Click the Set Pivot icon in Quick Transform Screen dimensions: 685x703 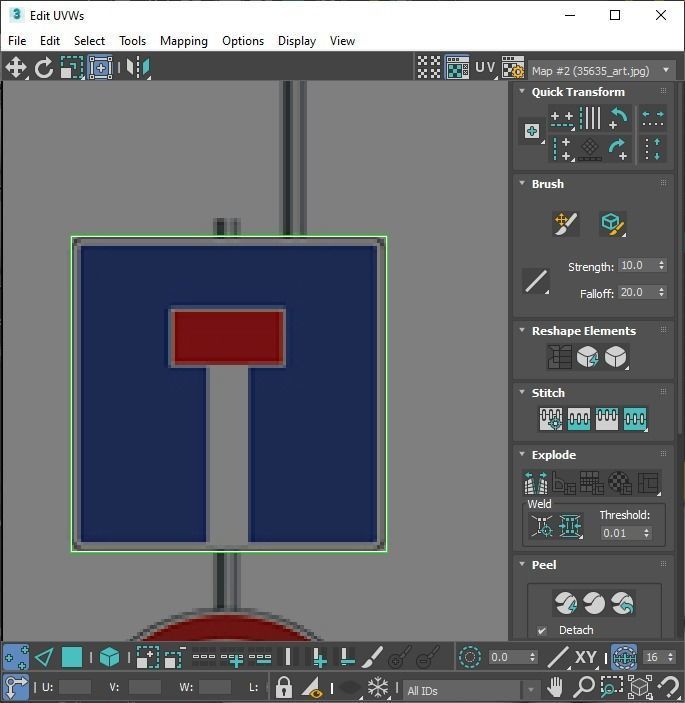click(532, 131)
